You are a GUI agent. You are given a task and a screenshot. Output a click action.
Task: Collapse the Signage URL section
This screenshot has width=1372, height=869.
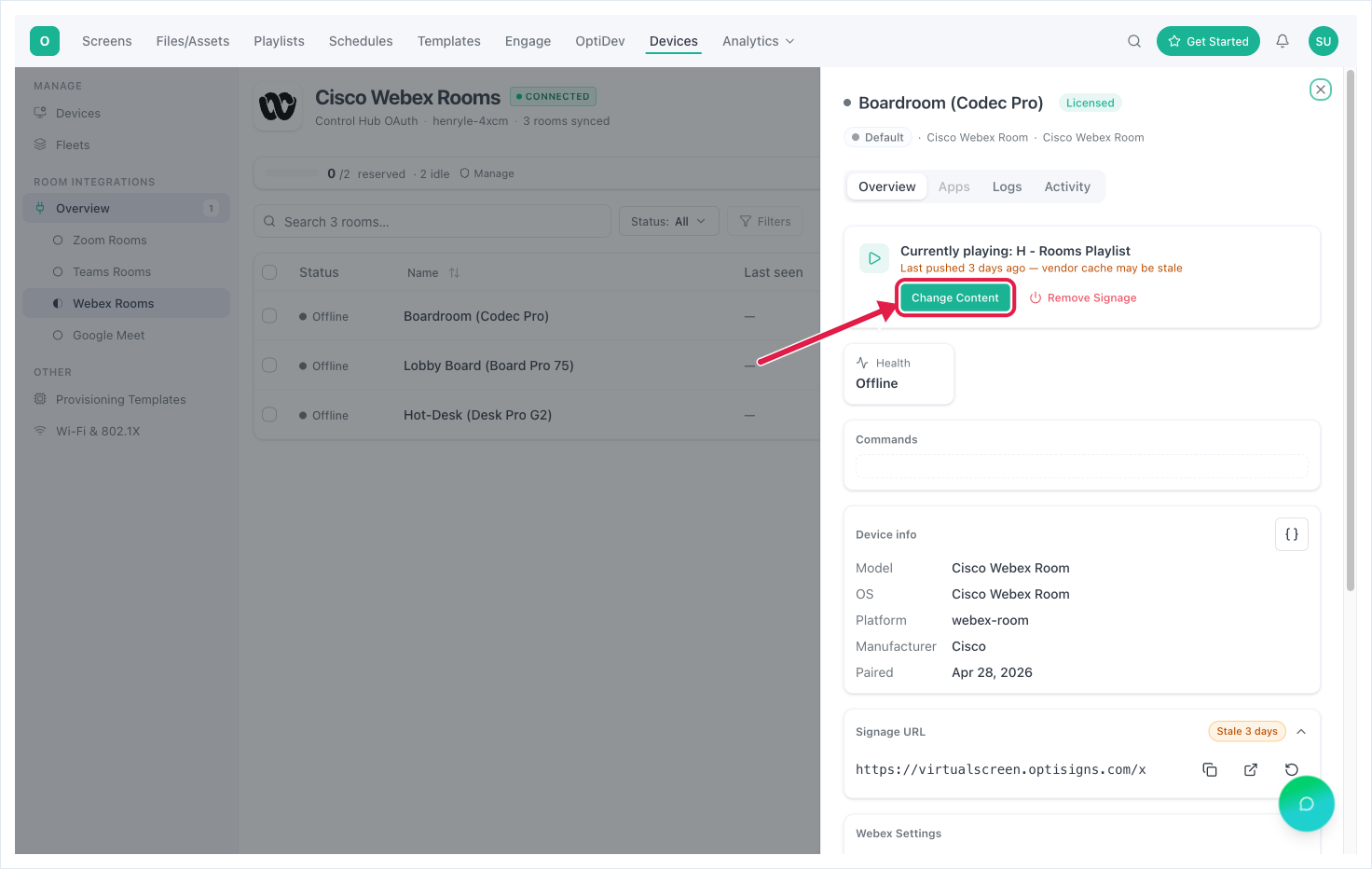click(1301, 732)
